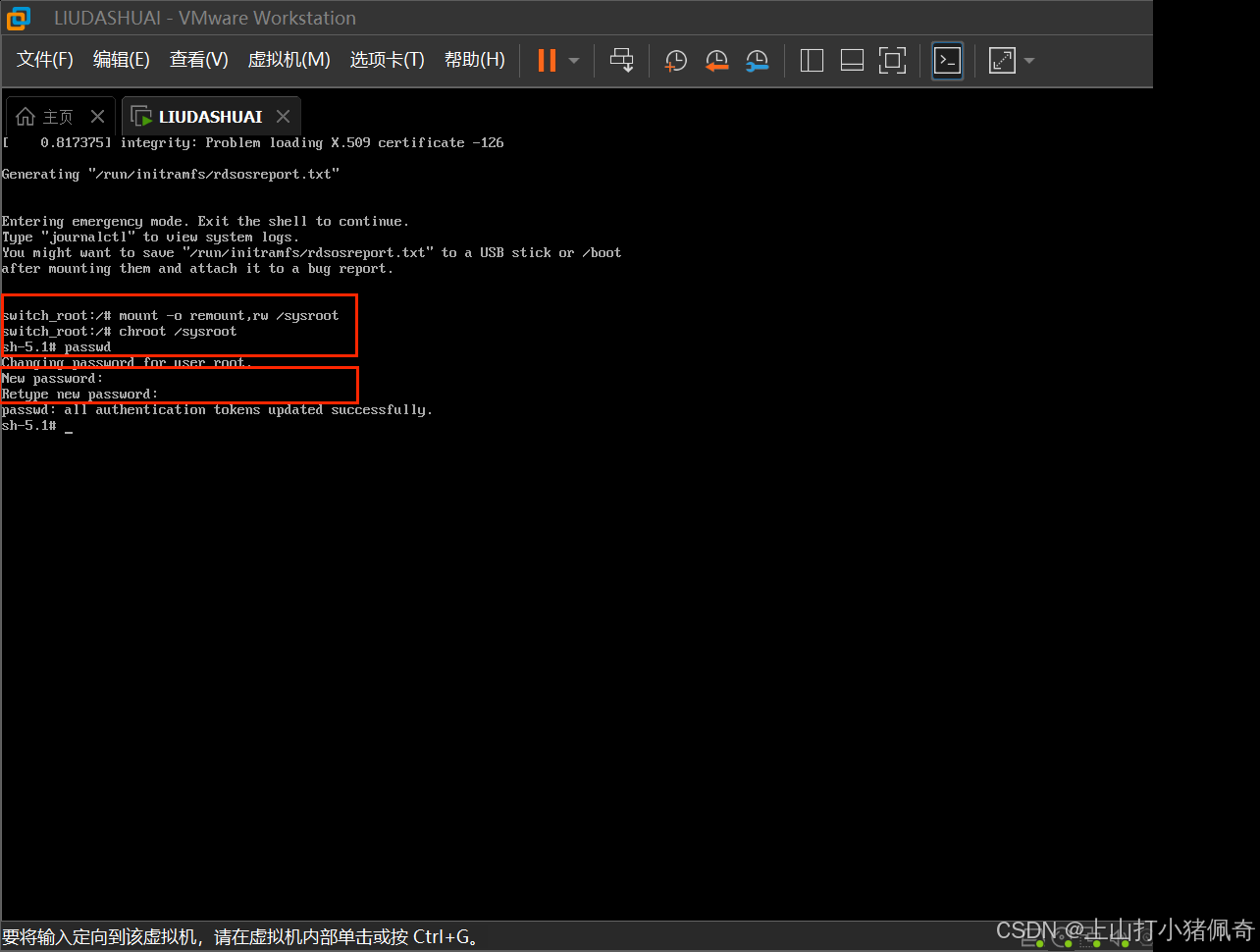Select the LIUDASHUAI virtual machine tab
This screenshot has width=1260, height=952.
(x=210, y=117)
